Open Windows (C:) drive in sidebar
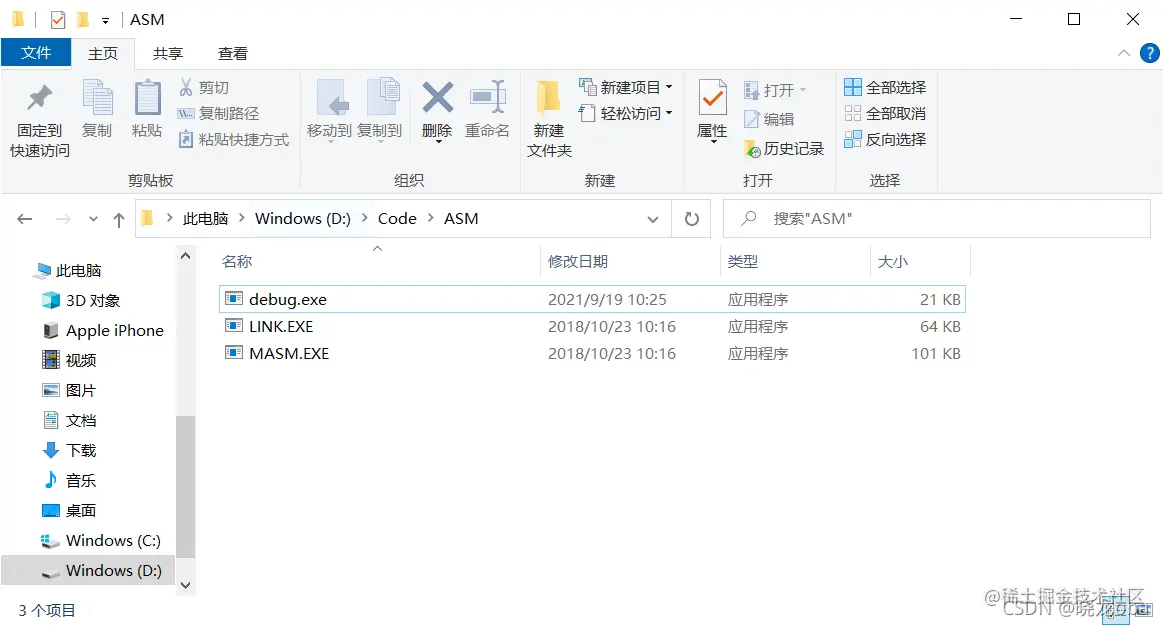Image resolution: width=1164 pixels, height=626 pixels. coord(100,540)
